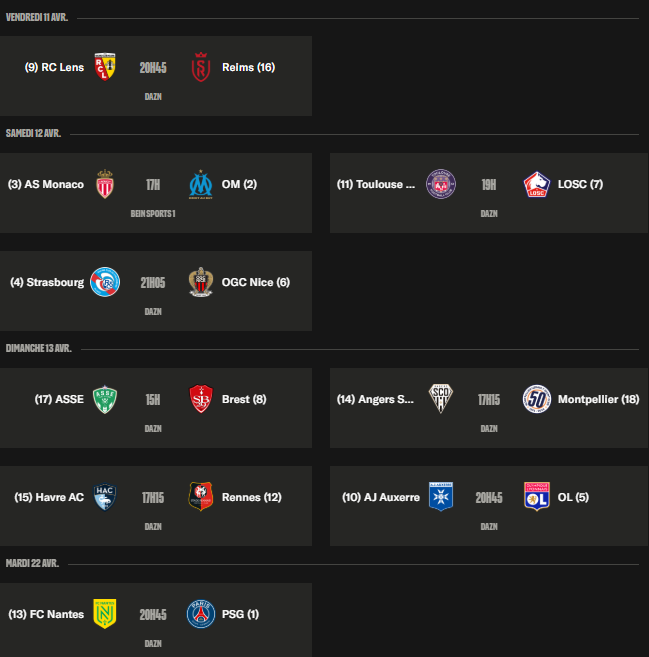Open the PSG Paris crest

(x=201, y=614)
